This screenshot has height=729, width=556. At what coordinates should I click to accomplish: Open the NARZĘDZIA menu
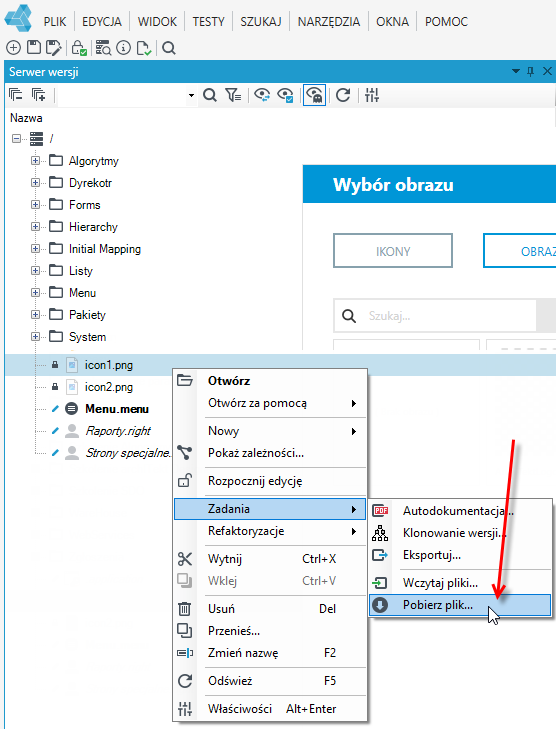(x=329, y=22)
